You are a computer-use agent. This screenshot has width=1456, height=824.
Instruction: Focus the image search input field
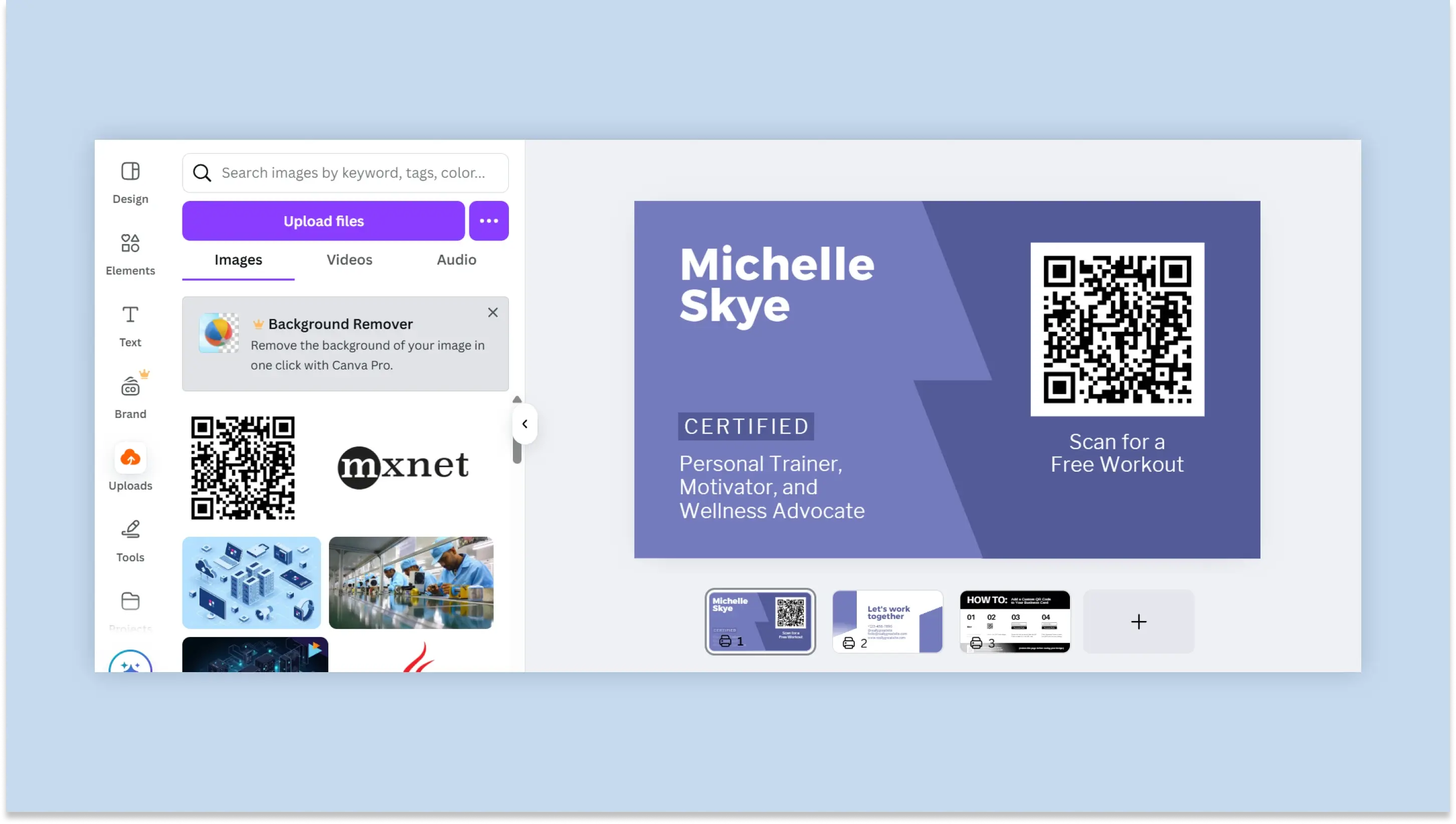(x=345, y=172)
